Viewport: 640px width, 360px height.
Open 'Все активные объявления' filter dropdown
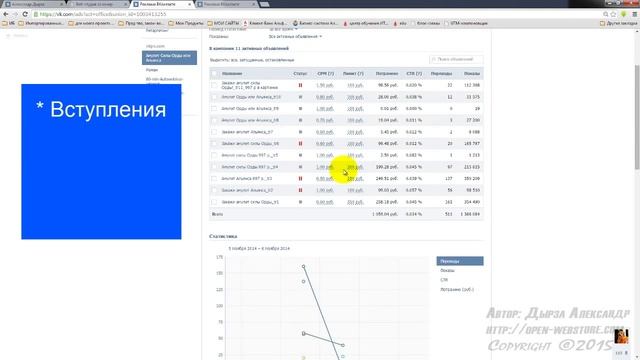pos(295,36)
